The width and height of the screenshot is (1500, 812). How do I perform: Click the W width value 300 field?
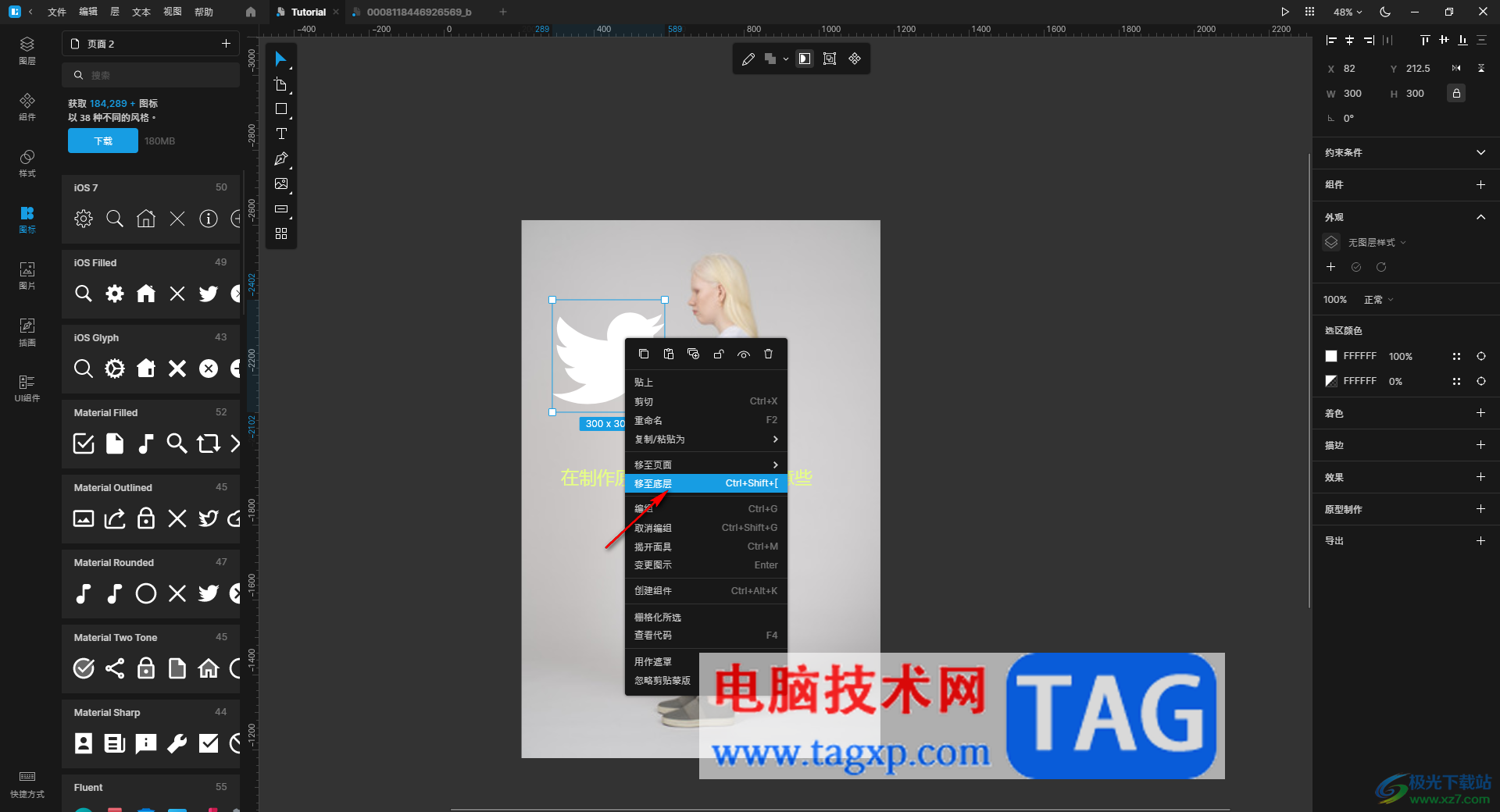point(1352,94)
